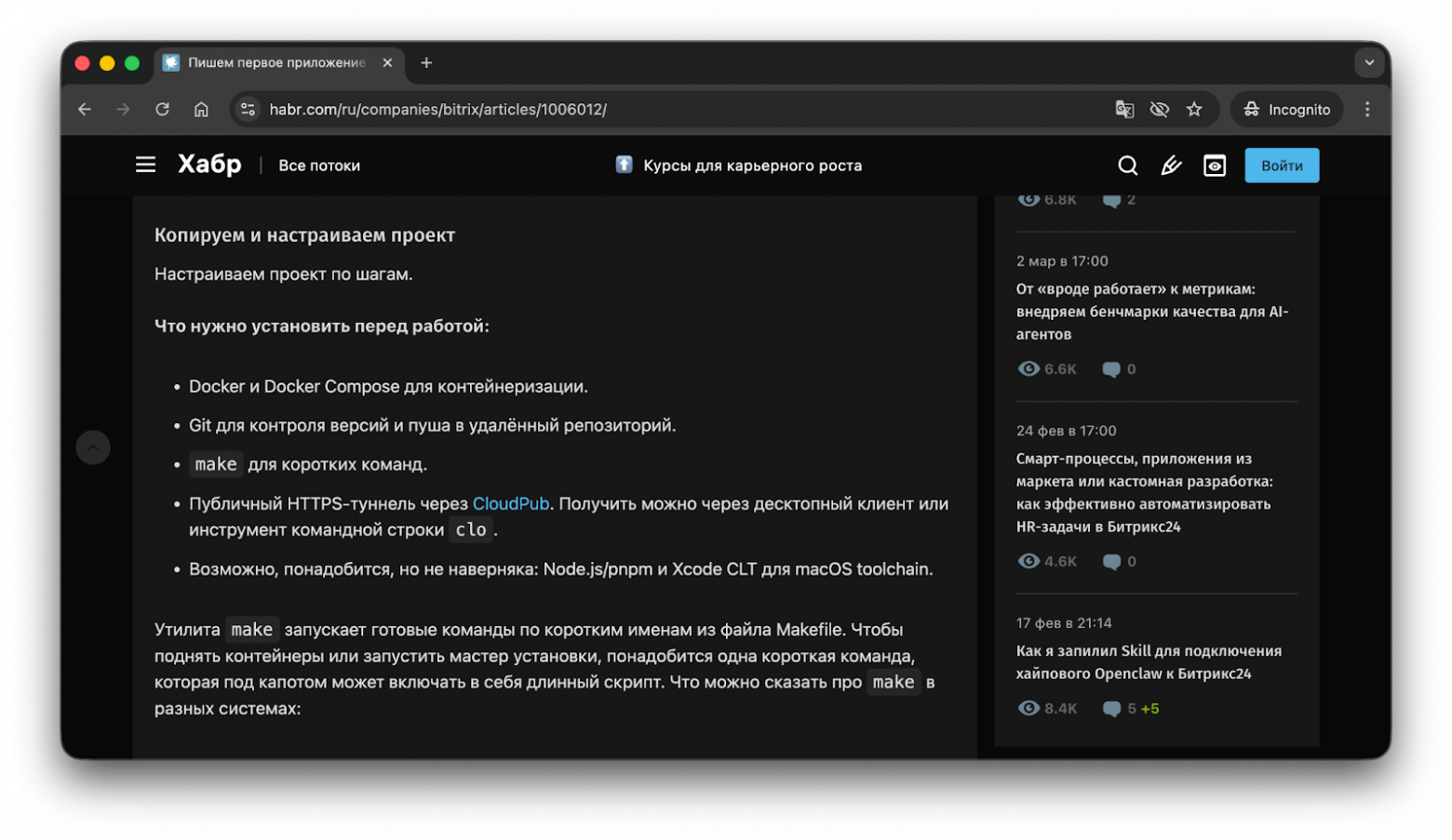
Task: Switch to the Пишем первое приложение tab
Action: tap(270, 62)
